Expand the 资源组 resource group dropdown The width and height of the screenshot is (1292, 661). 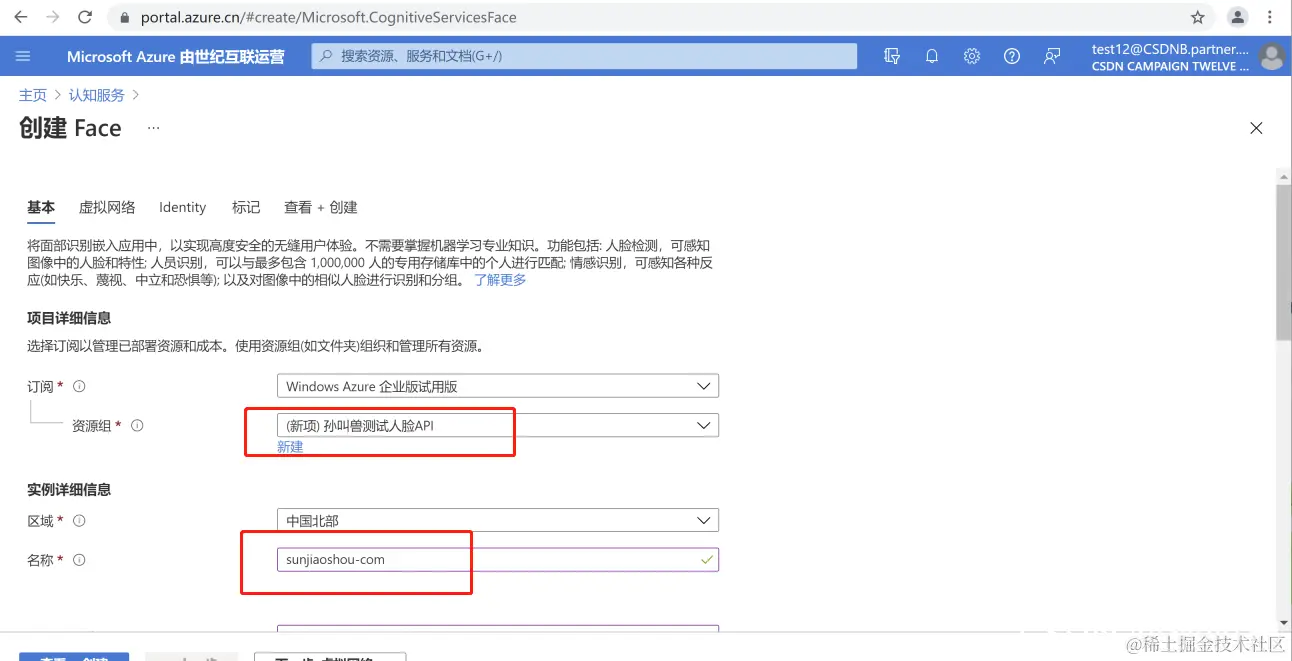(498, 425)
